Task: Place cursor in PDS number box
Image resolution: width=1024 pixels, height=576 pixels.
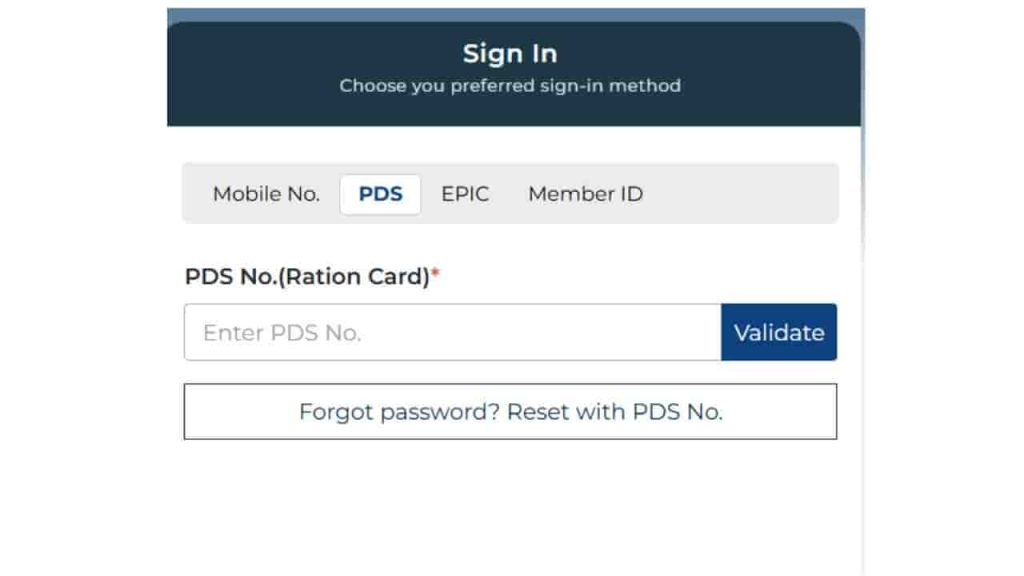Action: [x=452, y=332]
